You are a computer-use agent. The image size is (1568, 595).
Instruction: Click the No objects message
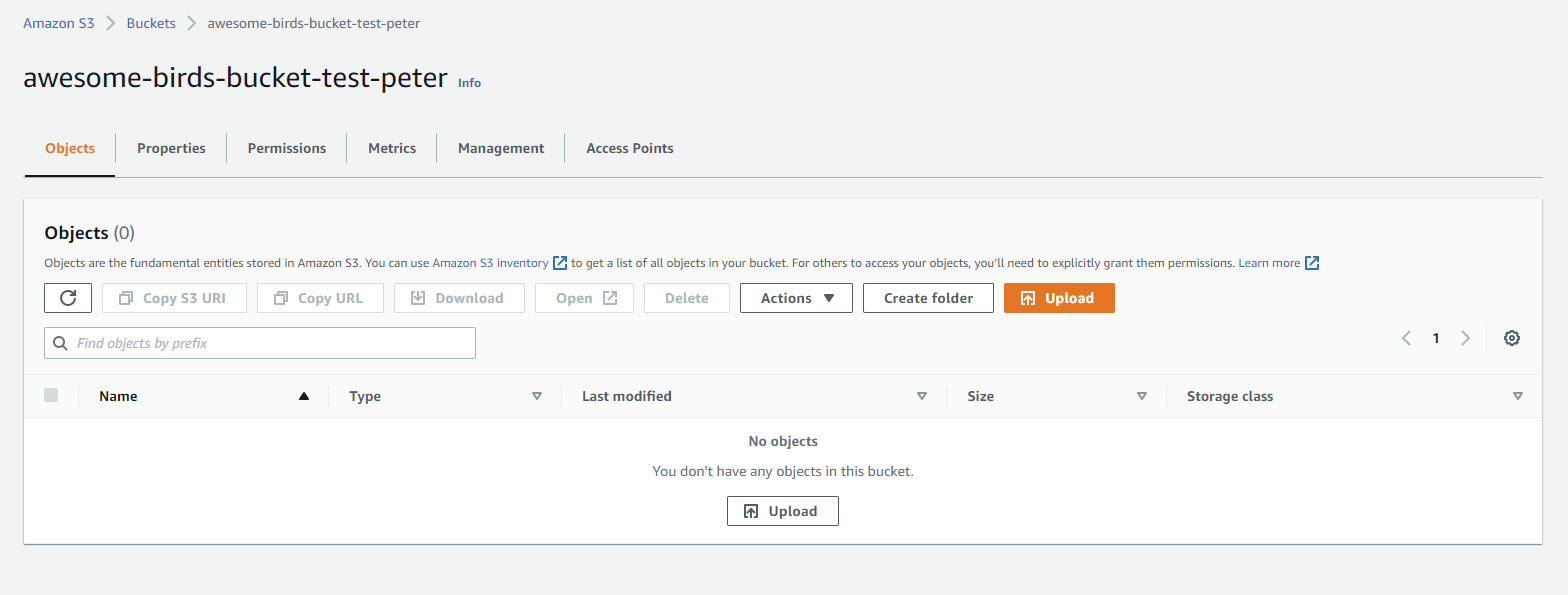[x=783, y=441]
